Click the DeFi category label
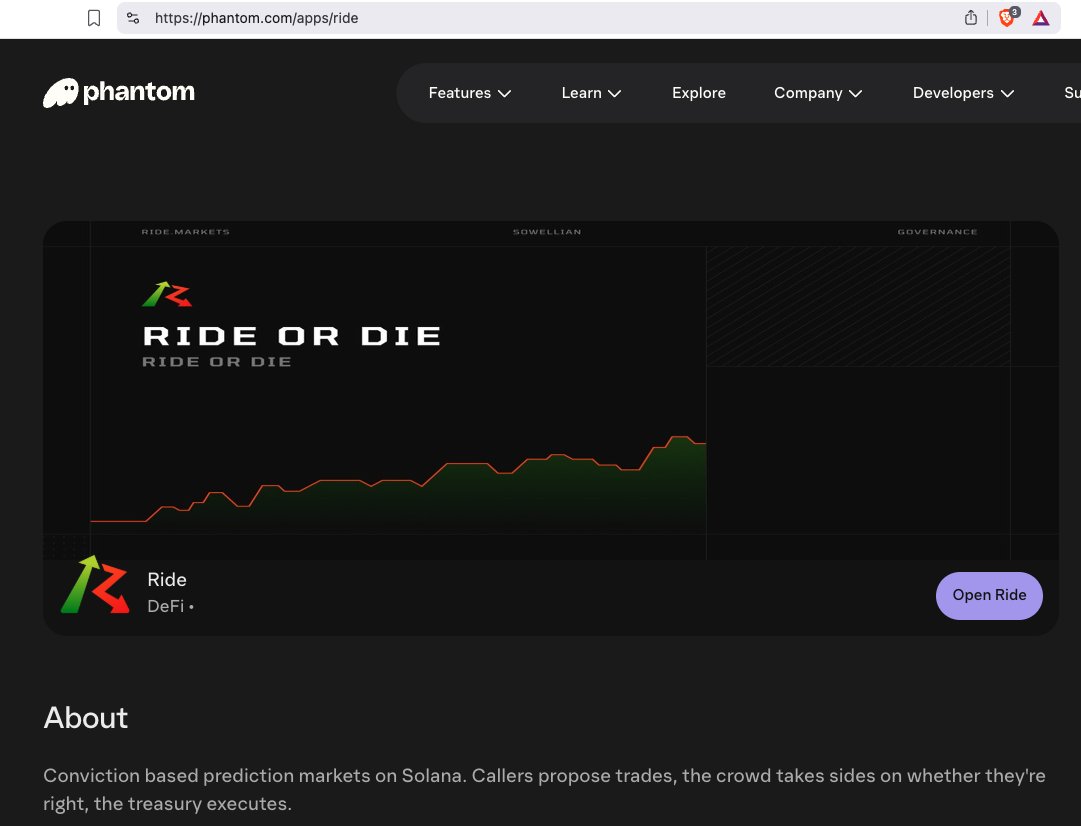This screenshot has width=1081, height=826. pos(165,606)
